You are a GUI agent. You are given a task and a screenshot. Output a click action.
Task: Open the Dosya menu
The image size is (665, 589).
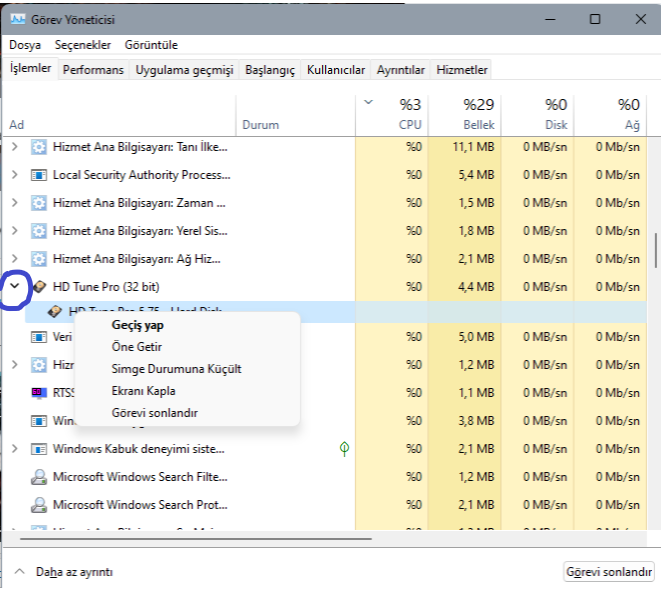(x=25, y=45)
